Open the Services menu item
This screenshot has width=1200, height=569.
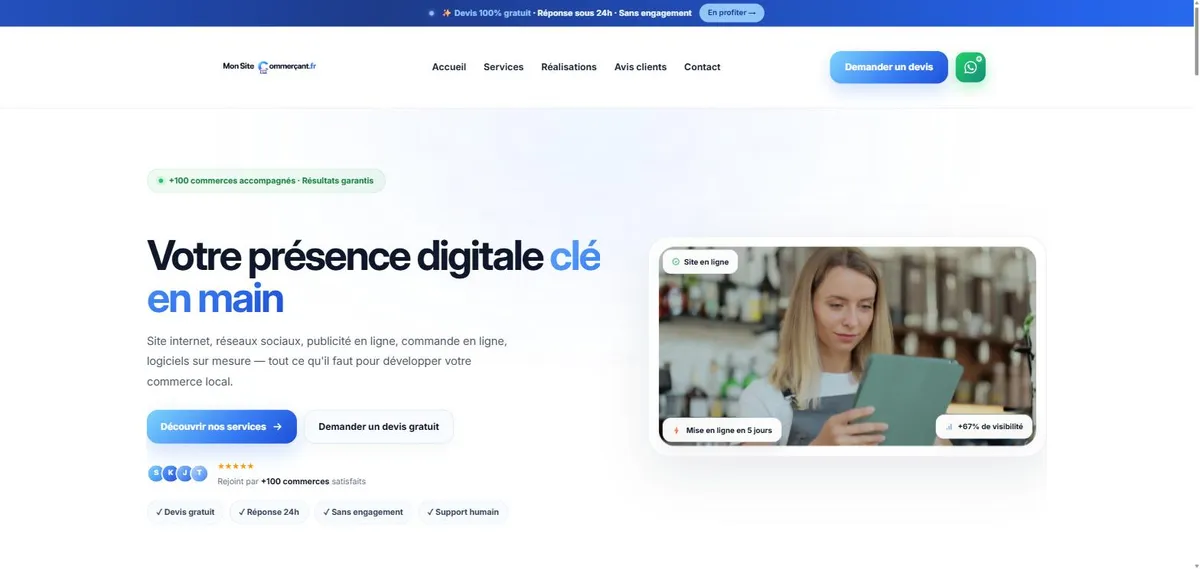click(503, 67)
